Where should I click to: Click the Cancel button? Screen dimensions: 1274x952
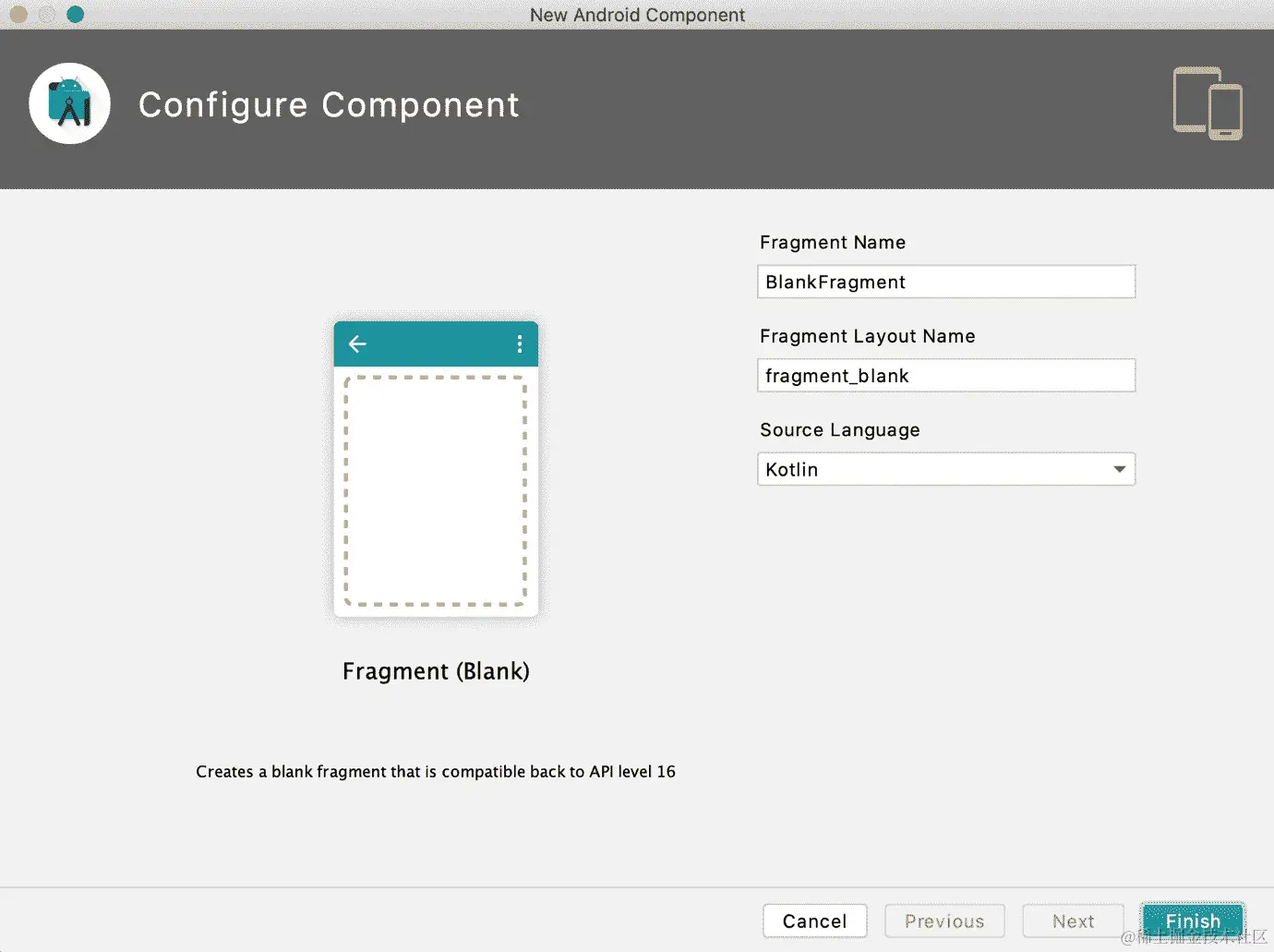815,921
